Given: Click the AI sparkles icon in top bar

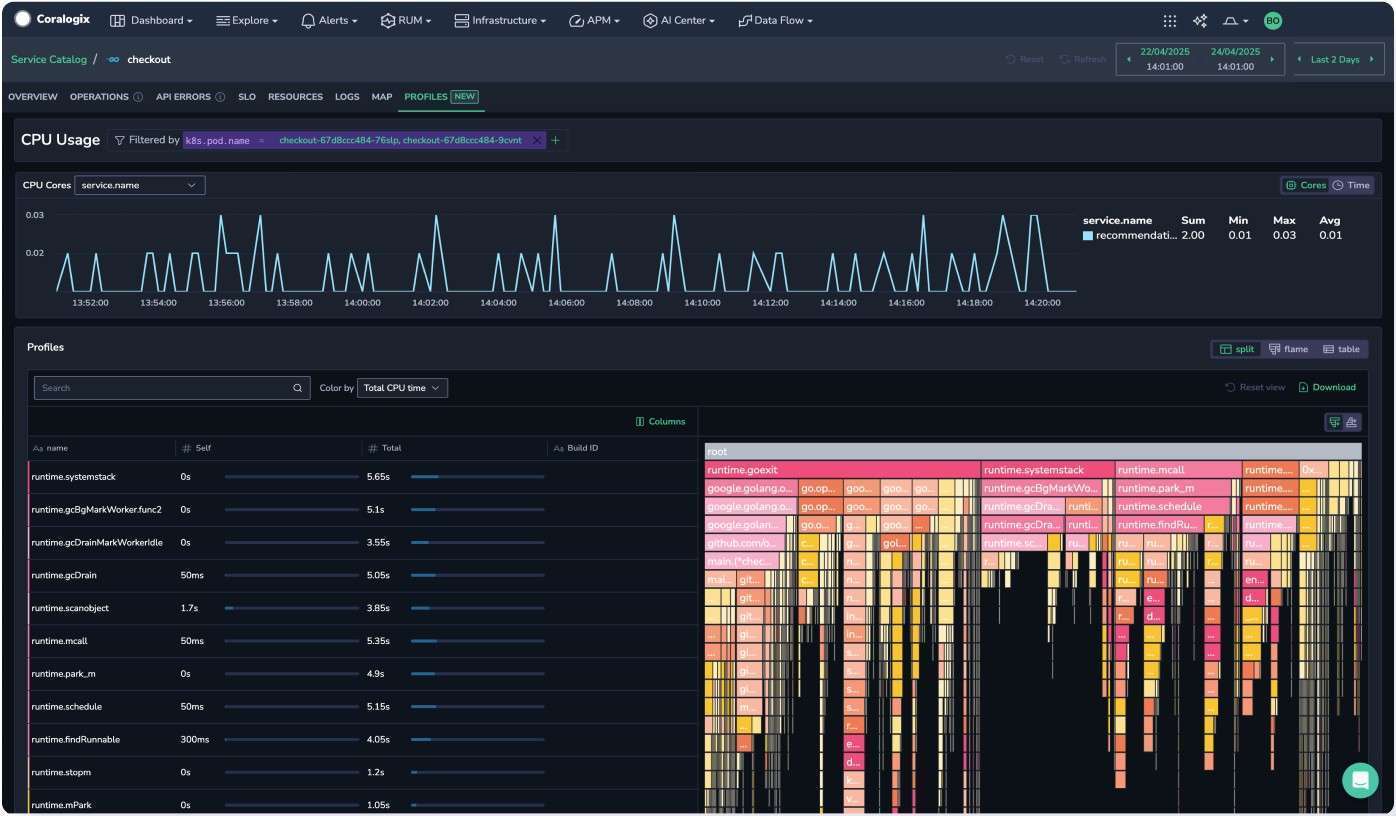Looking at the screenshot, I should (x=1200, y=20).
